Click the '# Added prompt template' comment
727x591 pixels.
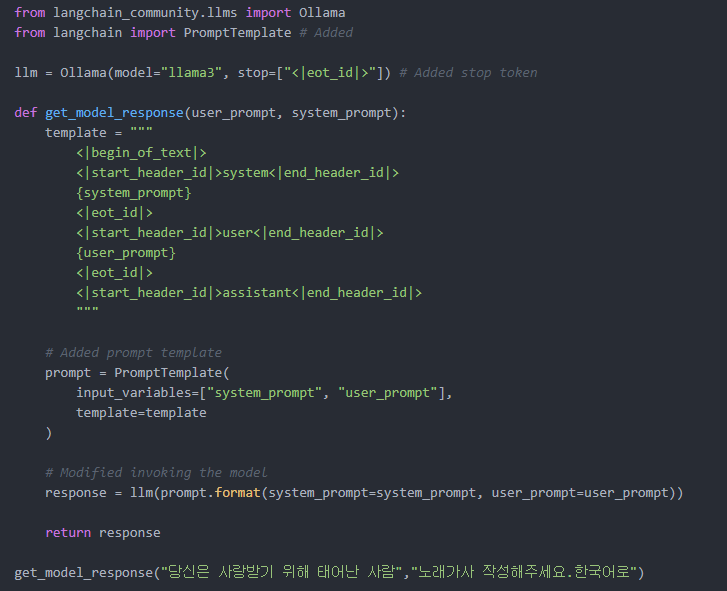(134, 353)
